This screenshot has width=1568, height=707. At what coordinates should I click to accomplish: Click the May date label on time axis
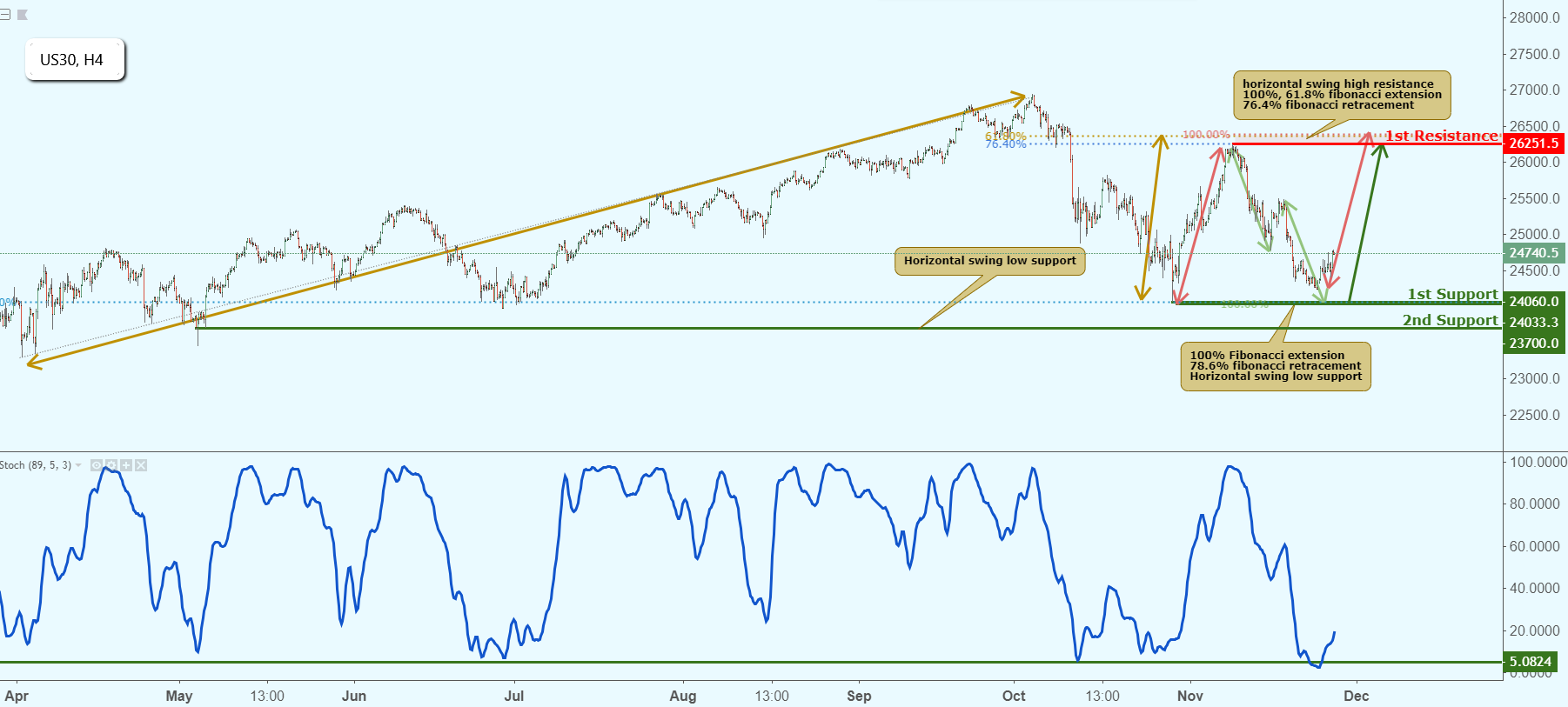point(179,696)
